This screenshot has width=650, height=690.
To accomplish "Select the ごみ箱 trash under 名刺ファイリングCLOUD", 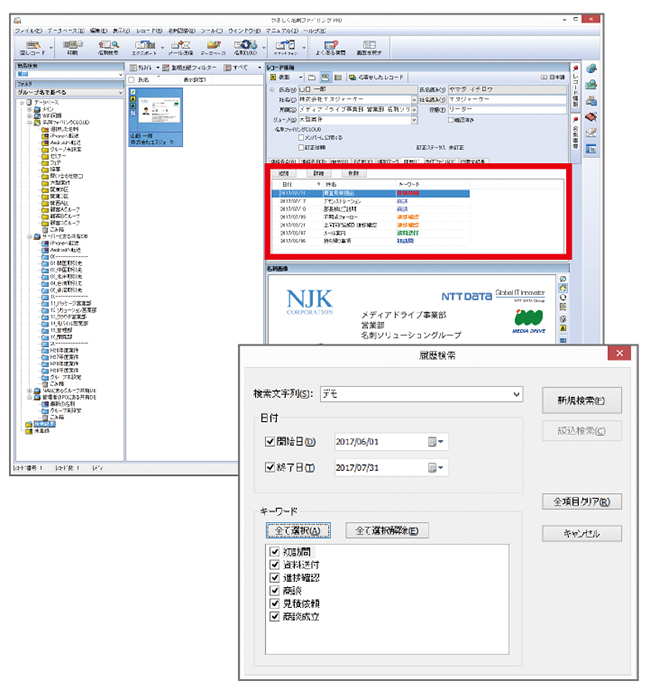I will pyautogui.click(x=53, y=230).
